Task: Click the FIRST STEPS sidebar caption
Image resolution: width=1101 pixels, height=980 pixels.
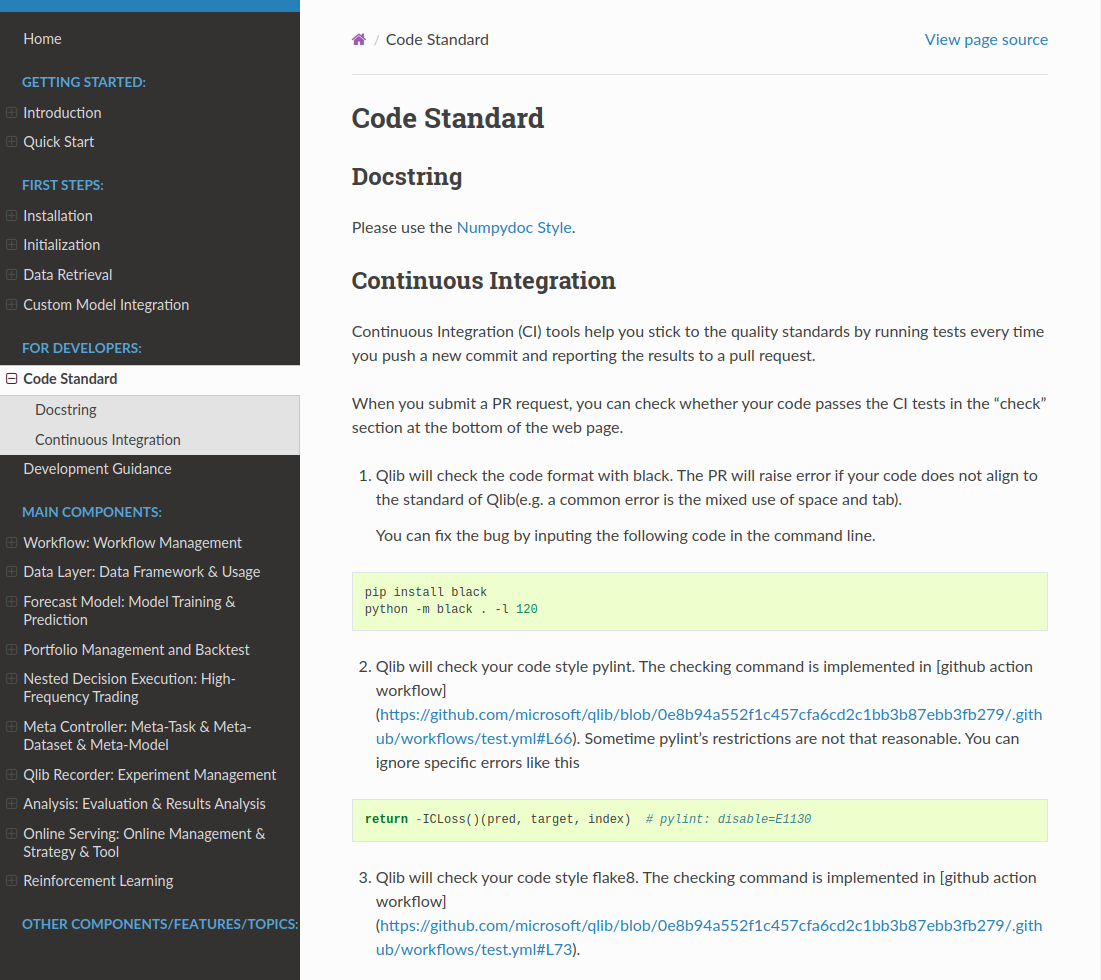Action: tap(62, 185)
